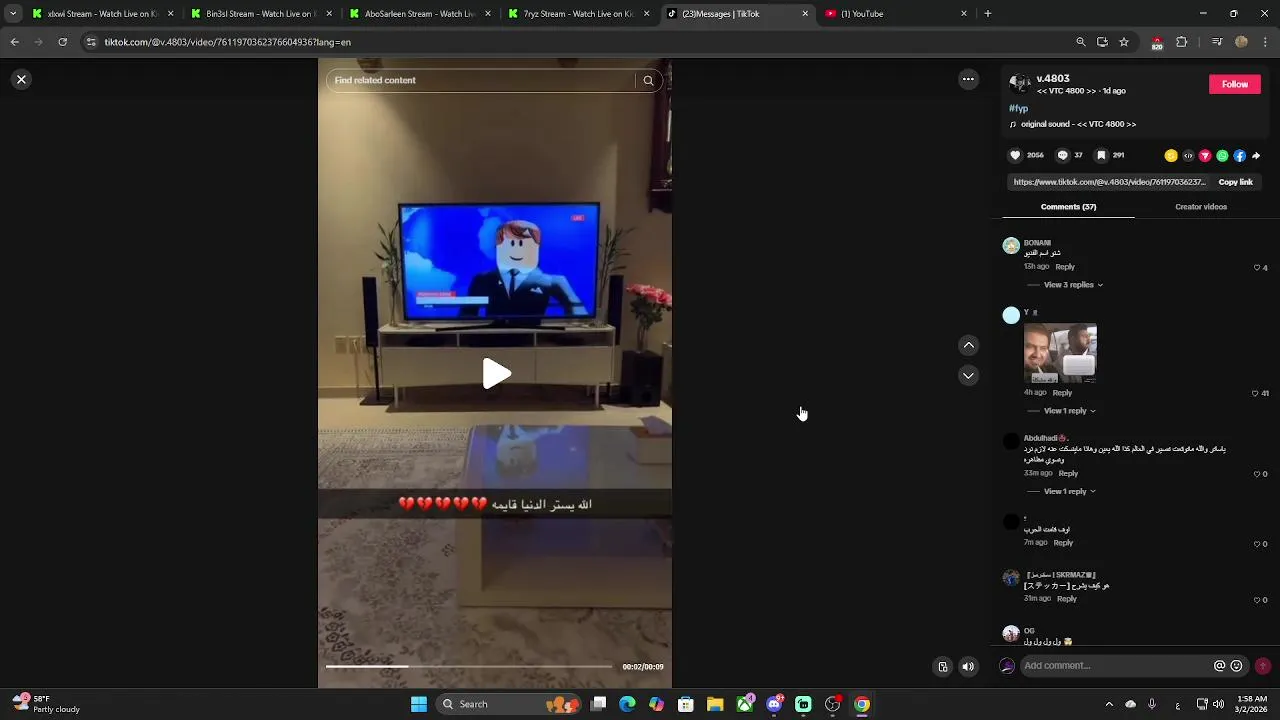
Task: Reload the page
Action: click(62, 42)
